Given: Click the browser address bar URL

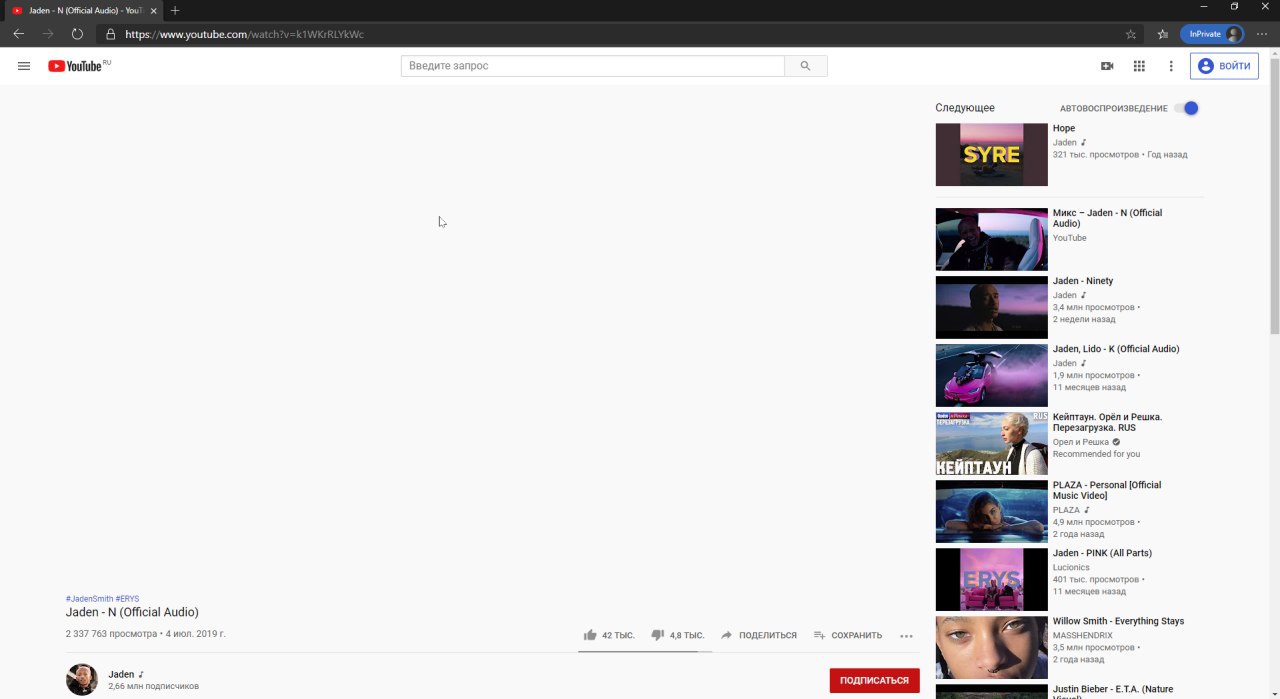Looking at the screenshot, I should (x=244, y=34).
